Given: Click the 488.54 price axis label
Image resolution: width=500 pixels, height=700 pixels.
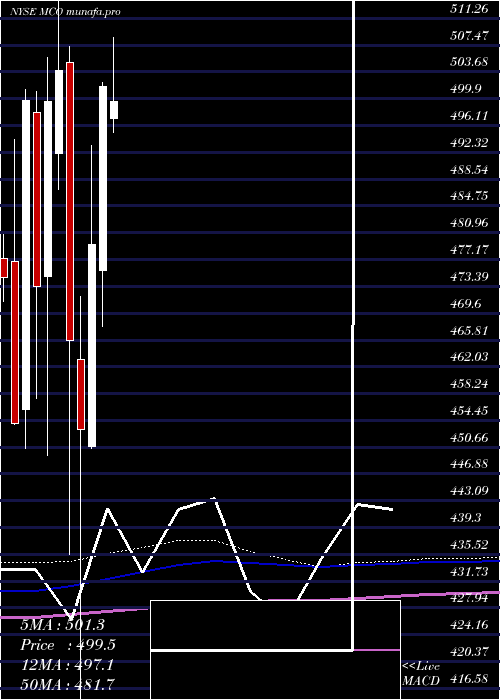Looking at the screenshot, I should tap(469, 170).
